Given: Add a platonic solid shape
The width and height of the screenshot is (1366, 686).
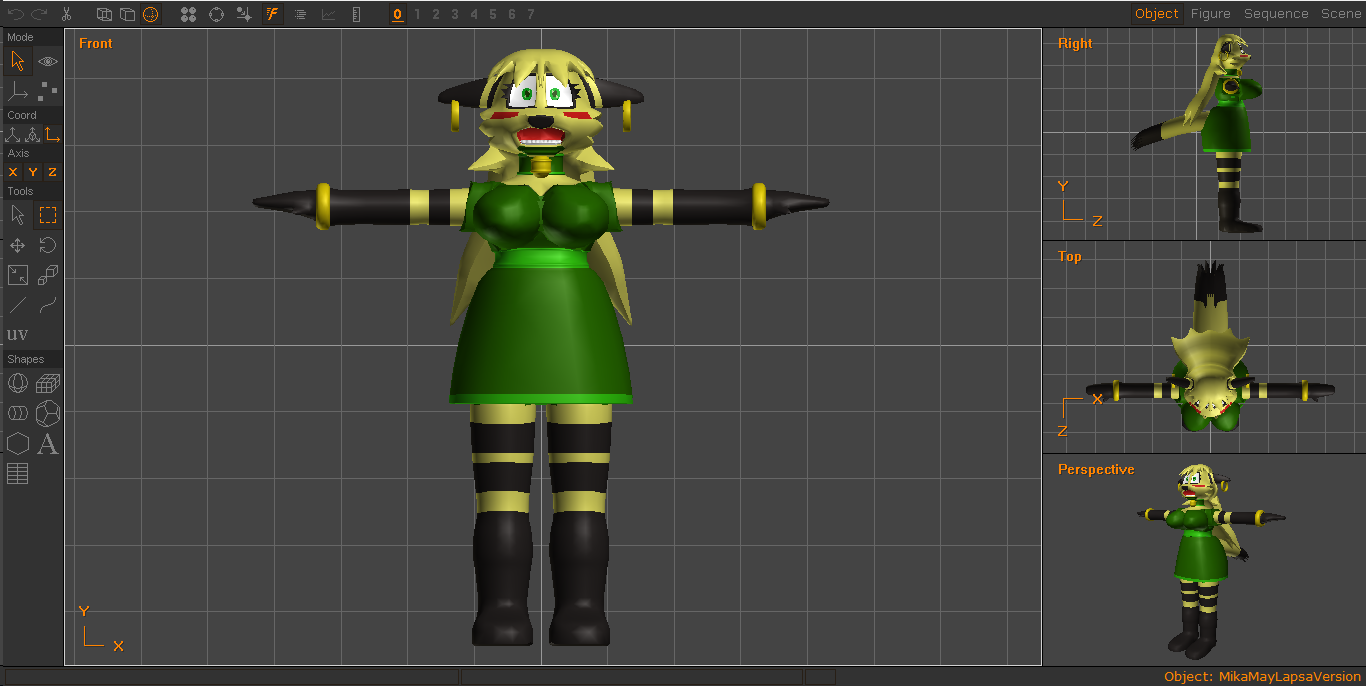Looking at the screenshot, I should pyautogui.click(x=48, y=413).
